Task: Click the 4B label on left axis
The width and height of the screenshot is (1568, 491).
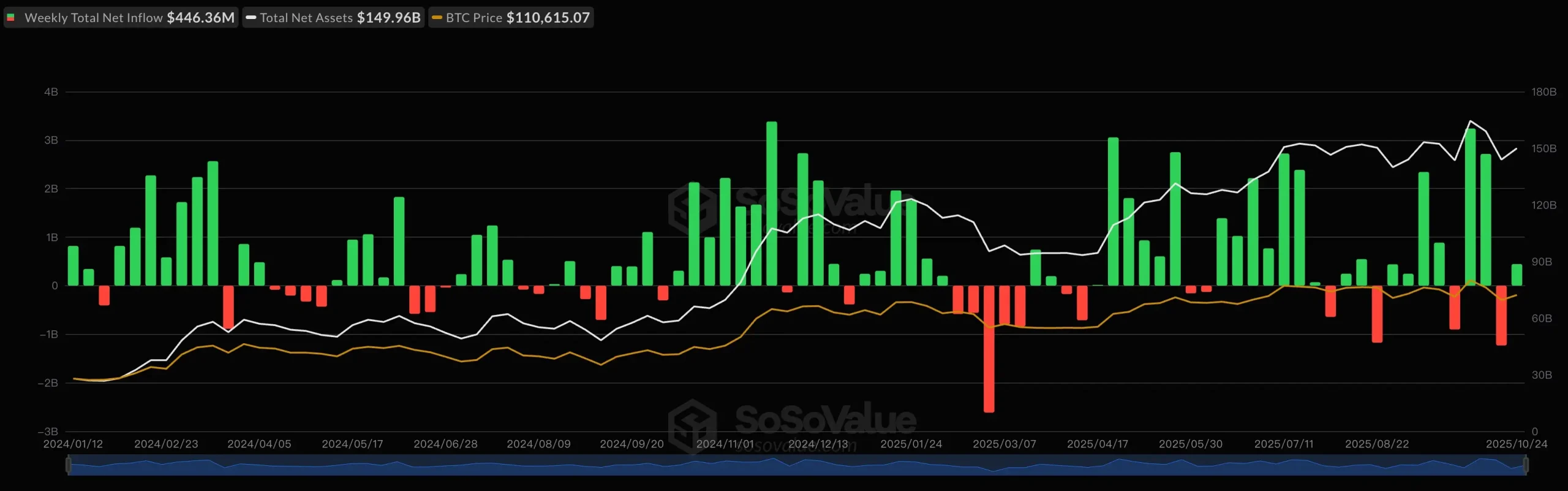Action: click(51, 92)
